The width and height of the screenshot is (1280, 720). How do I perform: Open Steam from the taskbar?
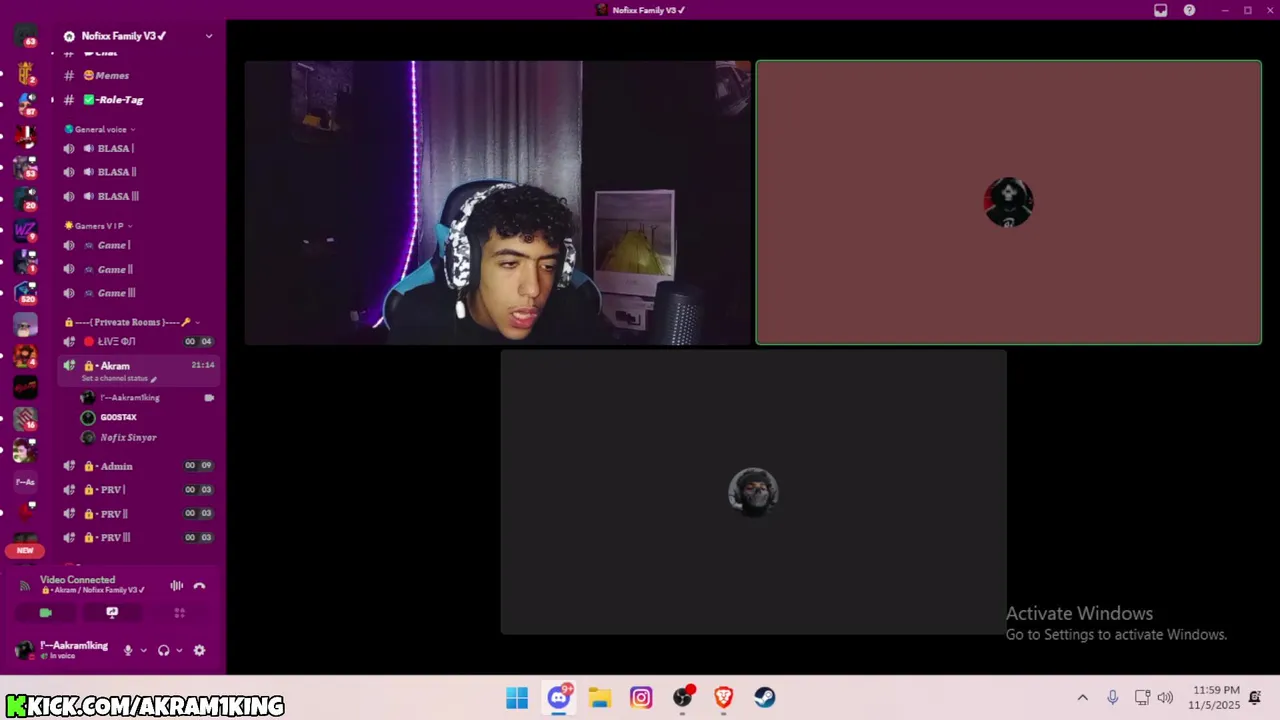765,698
